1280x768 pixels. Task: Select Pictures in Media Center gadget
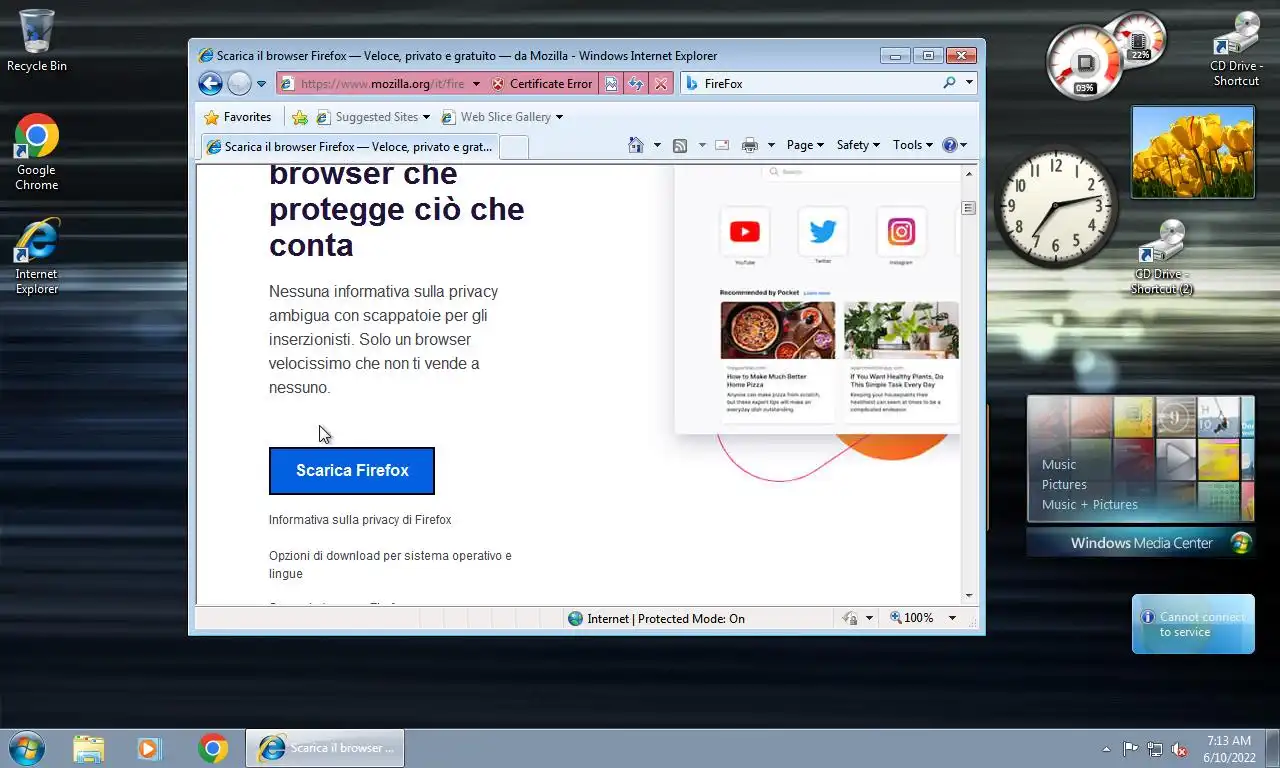[1064, 485]
